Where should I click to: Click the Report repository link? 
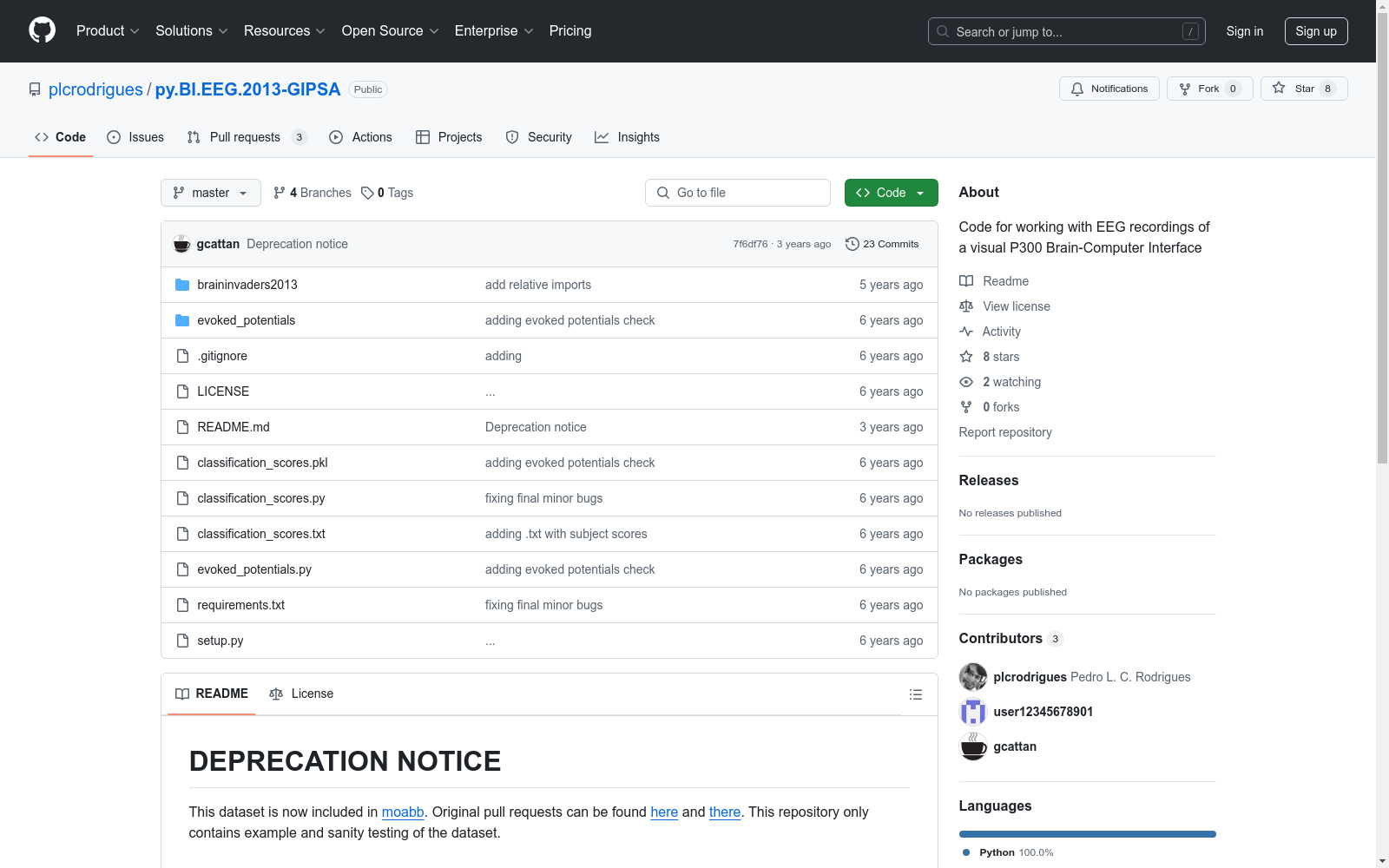pos(1005,432)
